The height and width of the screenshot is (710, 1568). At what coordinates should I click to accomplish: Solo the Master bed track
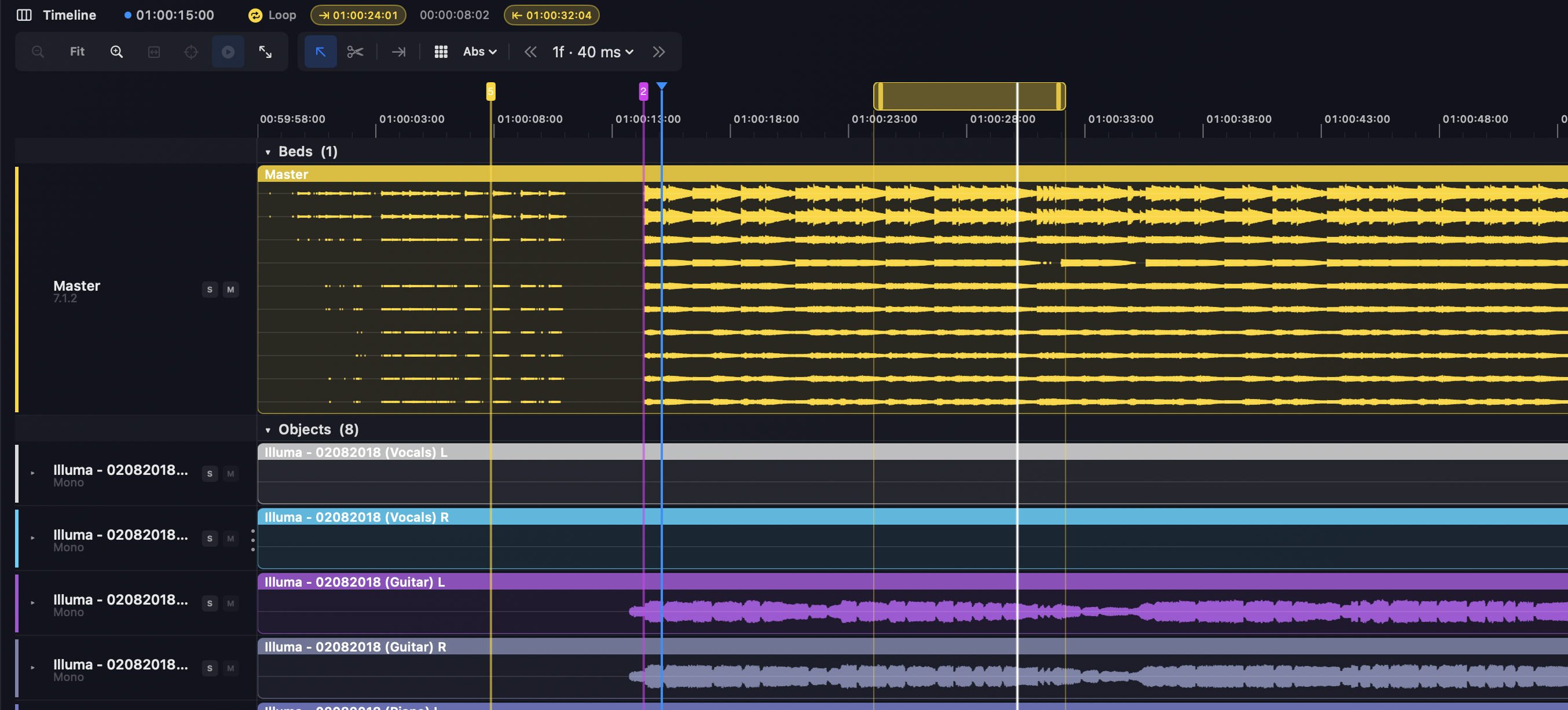click(x=210, y=290)
